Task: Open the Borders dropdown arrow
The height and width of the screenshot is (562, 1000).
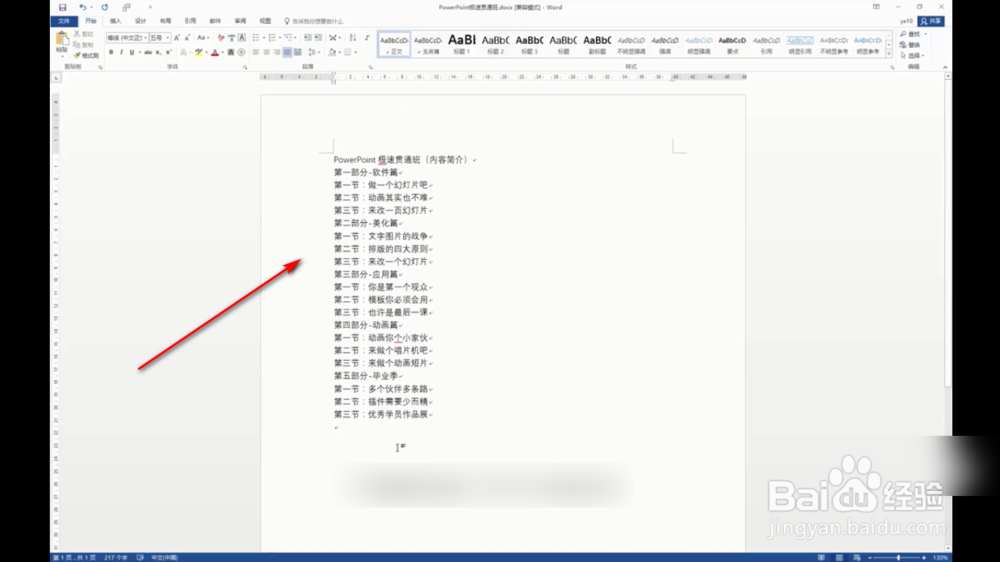Action: click(356, 52)
